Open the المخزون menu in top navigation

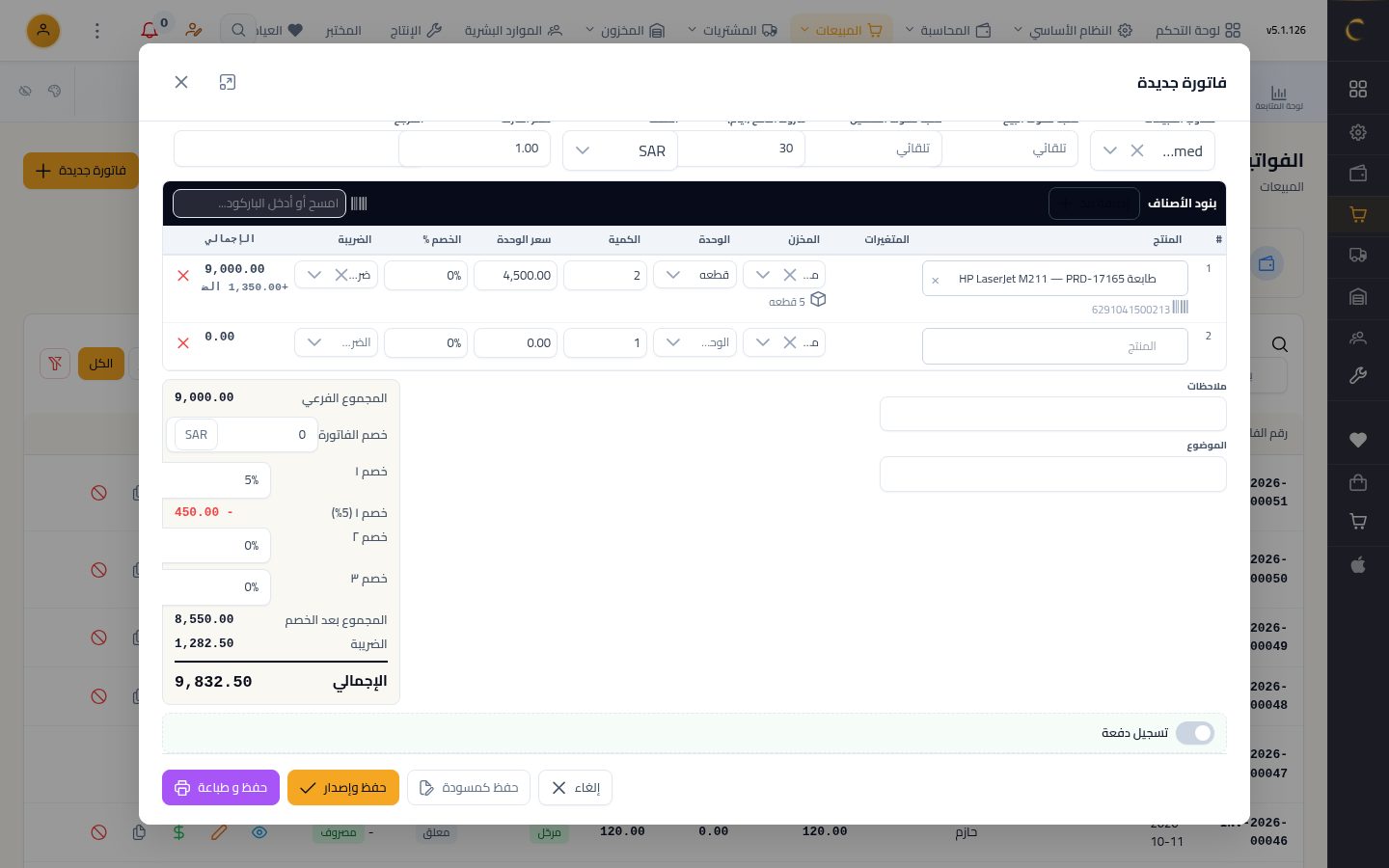coord(625,31)
